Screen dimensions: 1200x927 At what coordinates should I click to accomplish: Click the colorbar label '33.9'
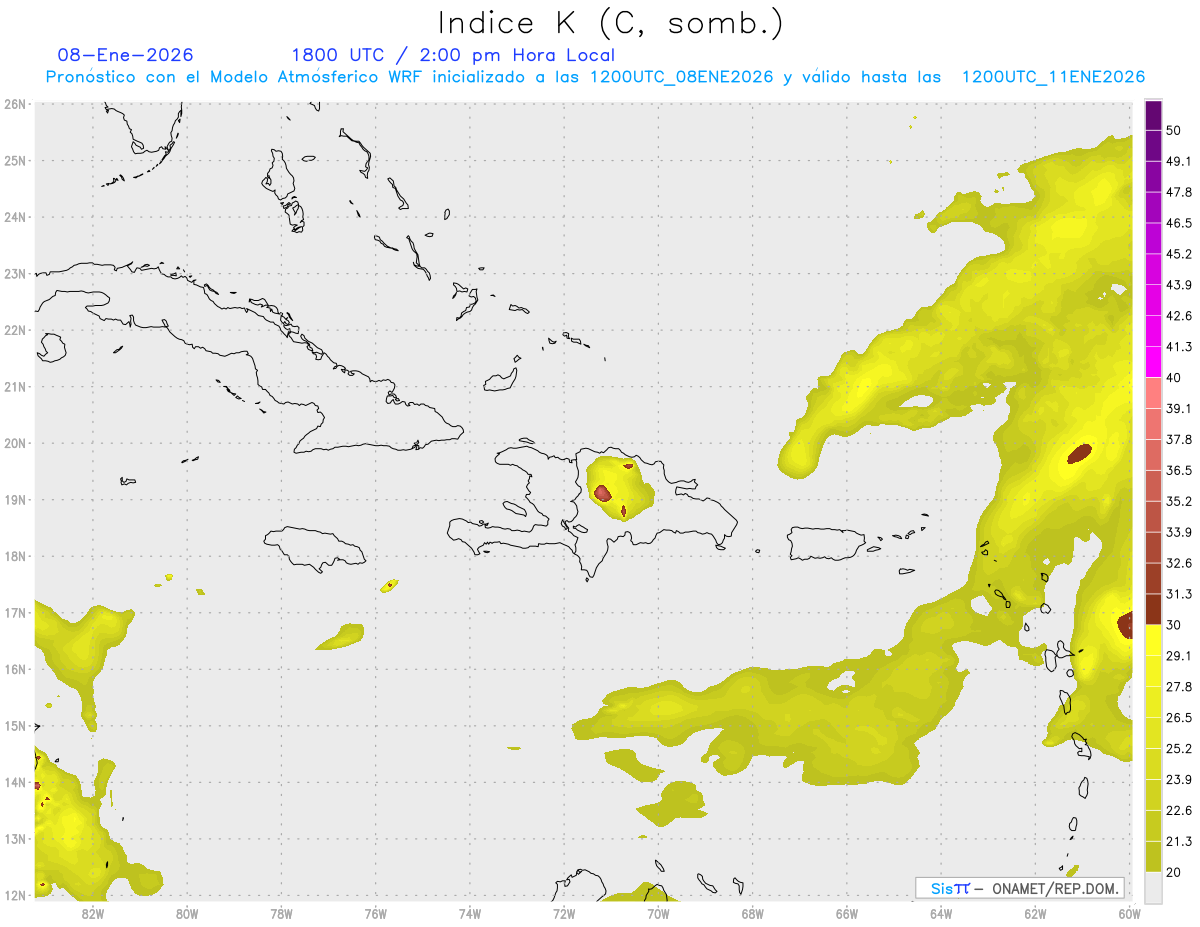pos(1178,532)
